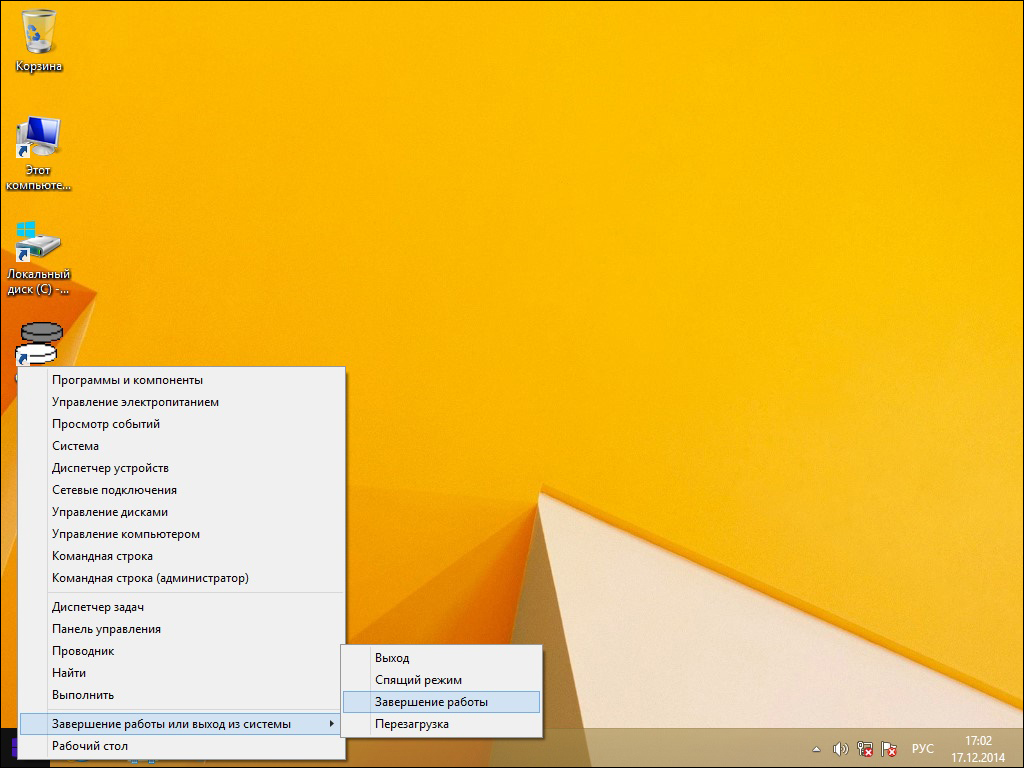Open the network status tray icon
Image resolution: width=1024 pixels, height=768 pixels.
click(865, 748)
